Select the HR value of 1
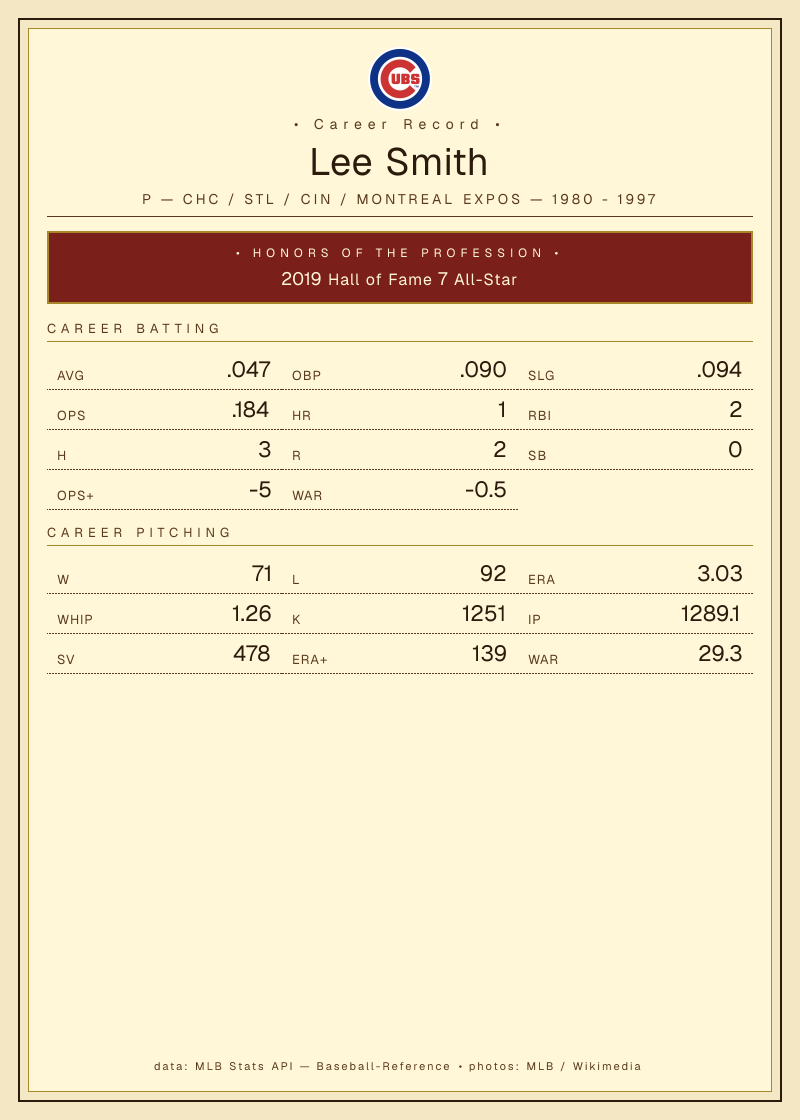 [x=501, y=409]
